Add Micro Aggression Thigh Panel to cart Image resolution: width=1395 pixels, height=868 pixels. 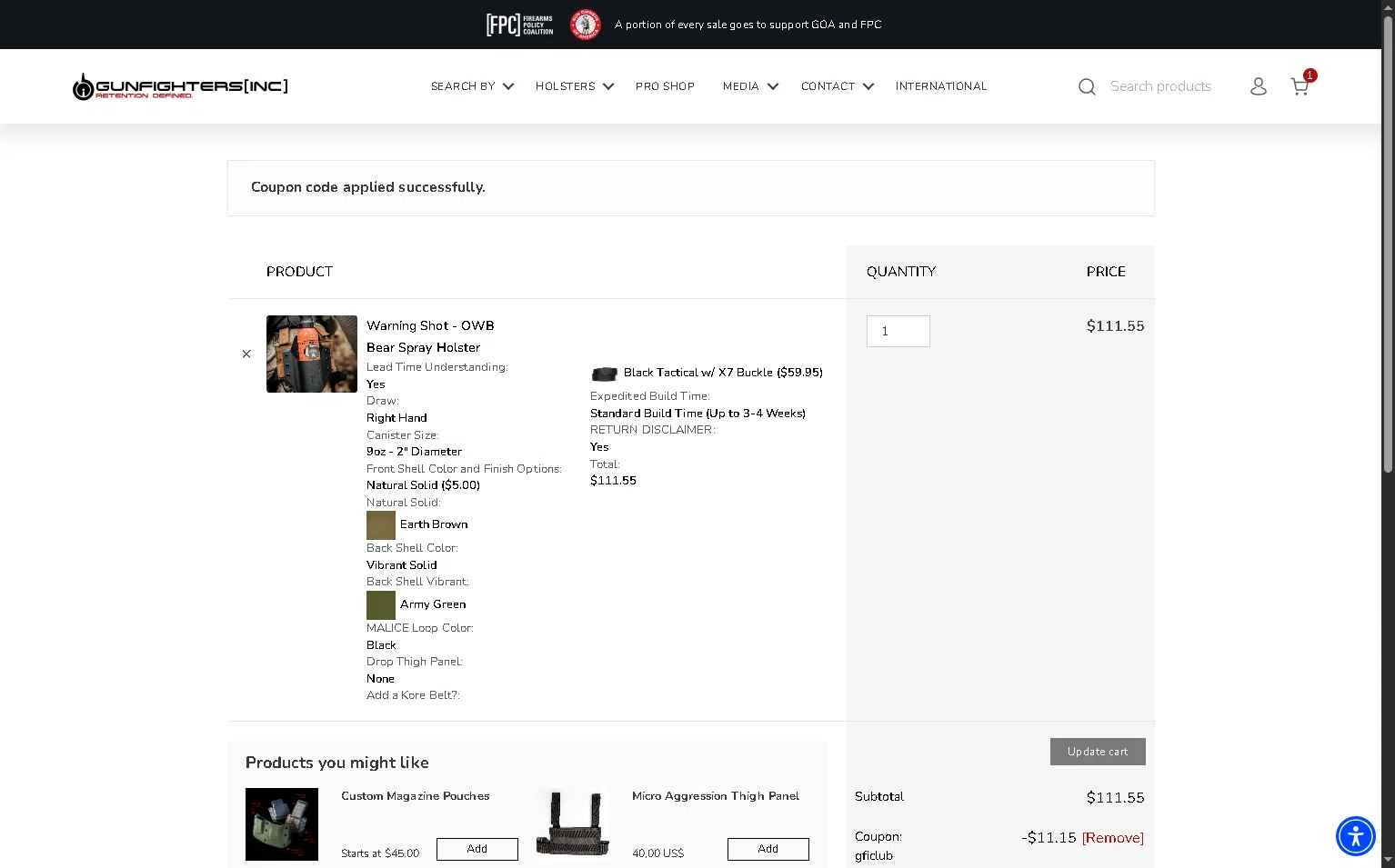click(768, 849)
